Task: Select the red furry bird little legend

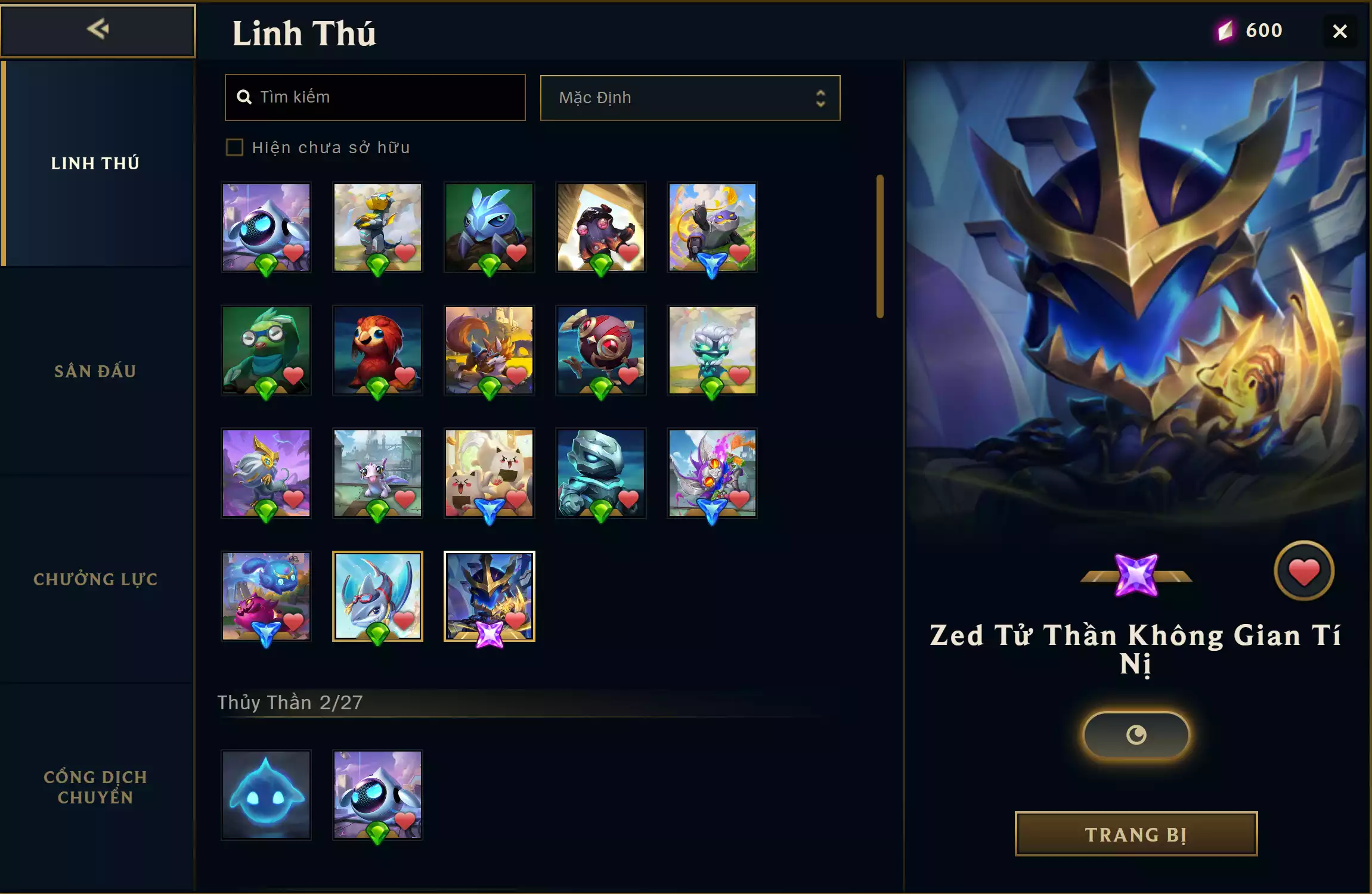Action: pos(377,350)
